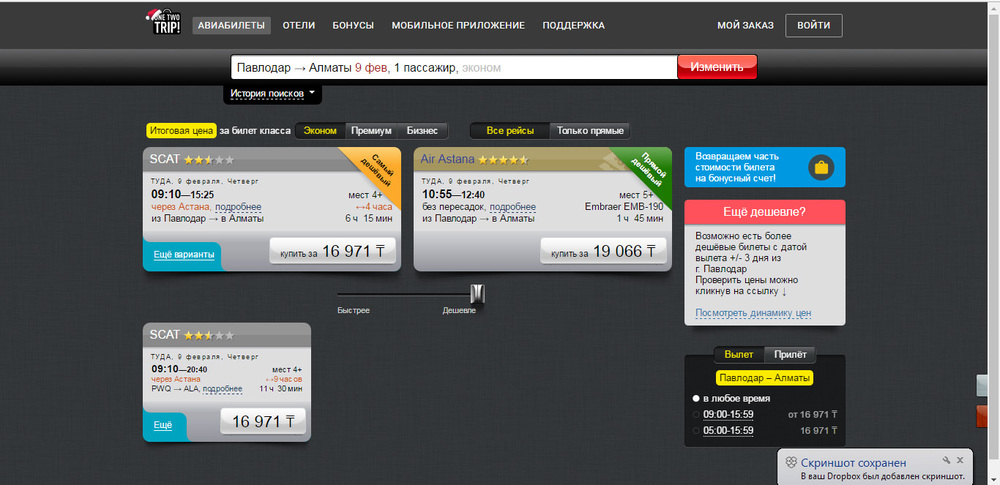
Task: Switch to Вылет tab
Action: tap(739, 354)
